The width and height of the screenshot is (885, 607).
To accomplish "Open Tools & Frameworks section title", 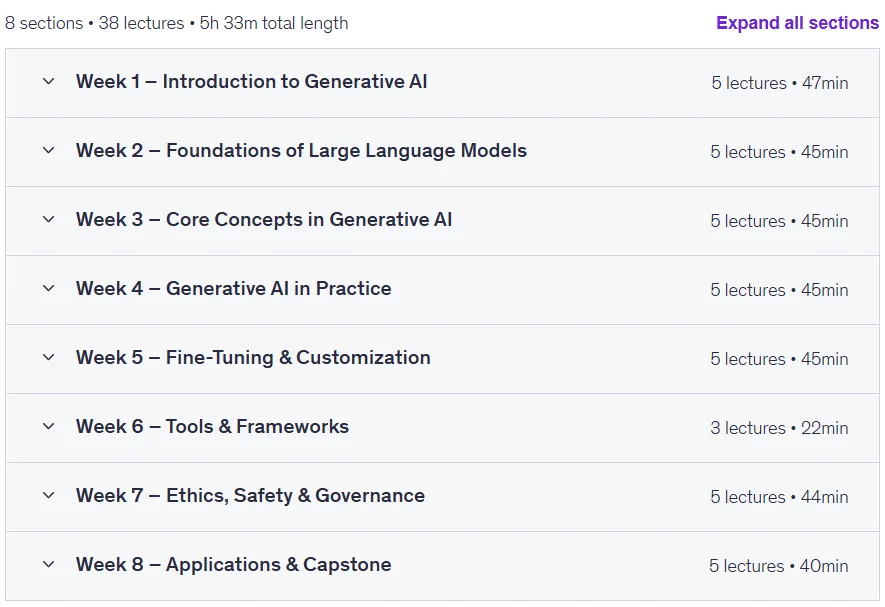I will point(257,426).
